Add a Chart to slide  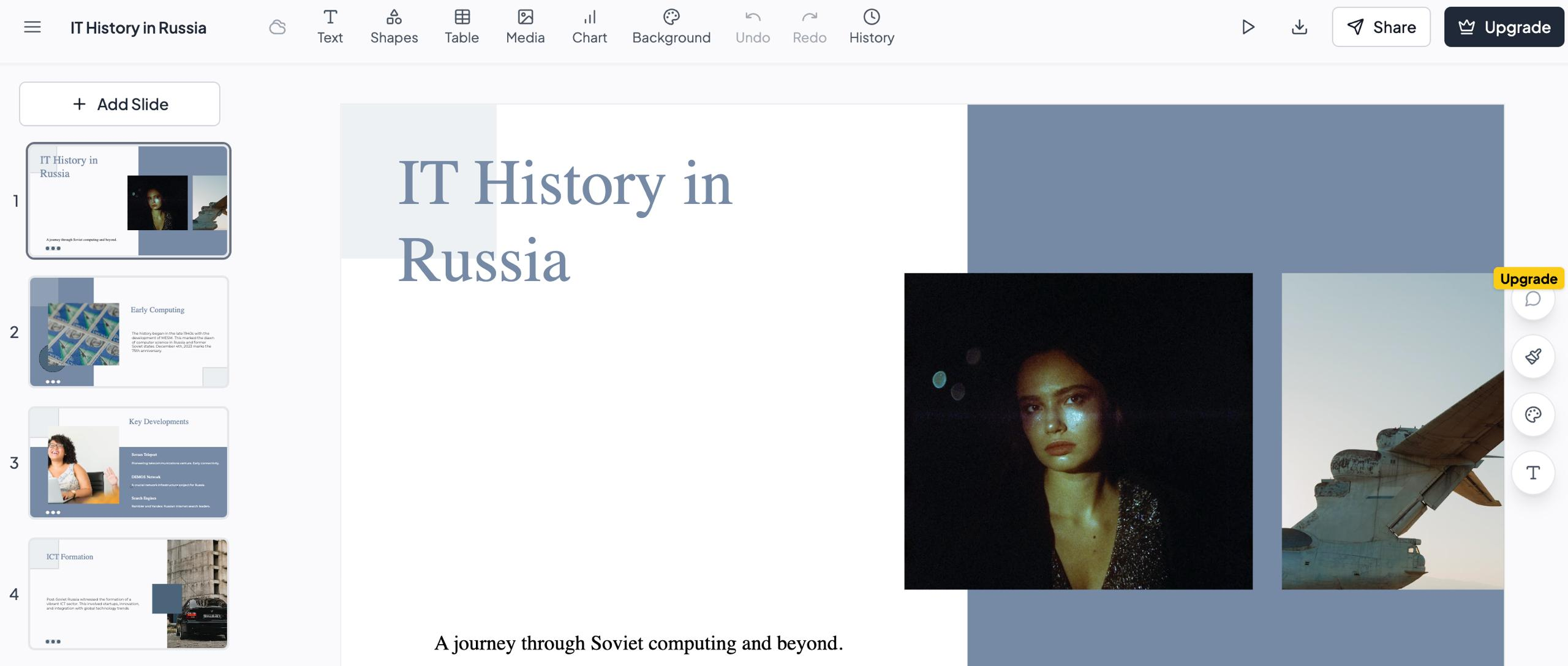point(589,27)
